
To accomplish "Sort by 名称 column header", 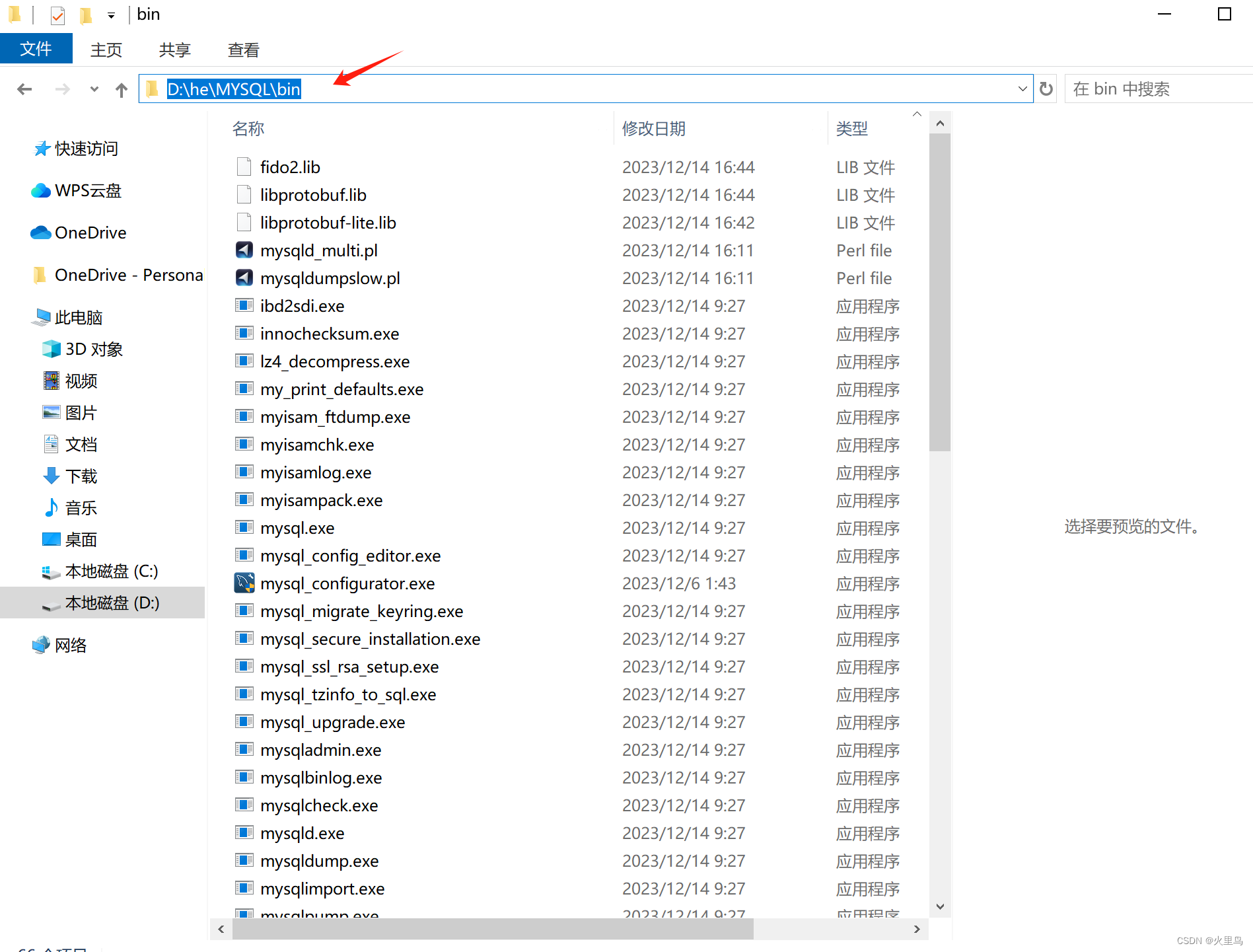I will click(248, 128).
